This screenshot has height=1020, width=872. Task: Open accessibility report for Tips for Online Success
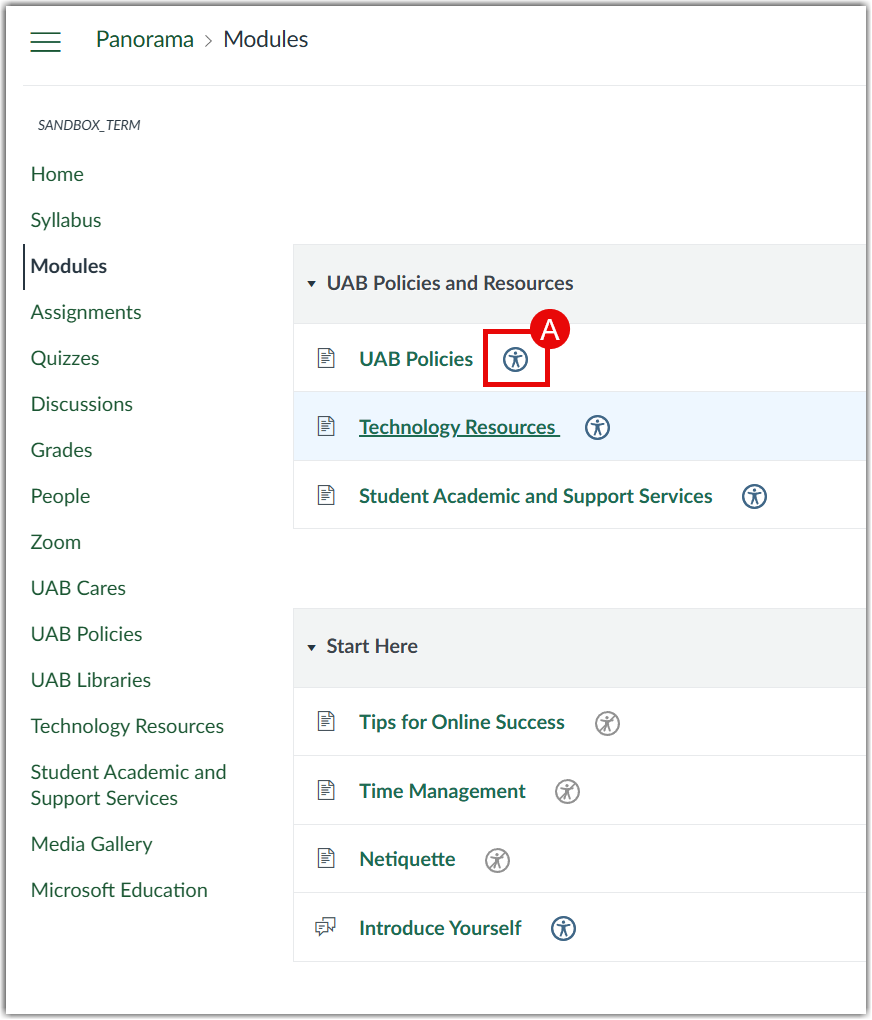(x=607, y=722)
